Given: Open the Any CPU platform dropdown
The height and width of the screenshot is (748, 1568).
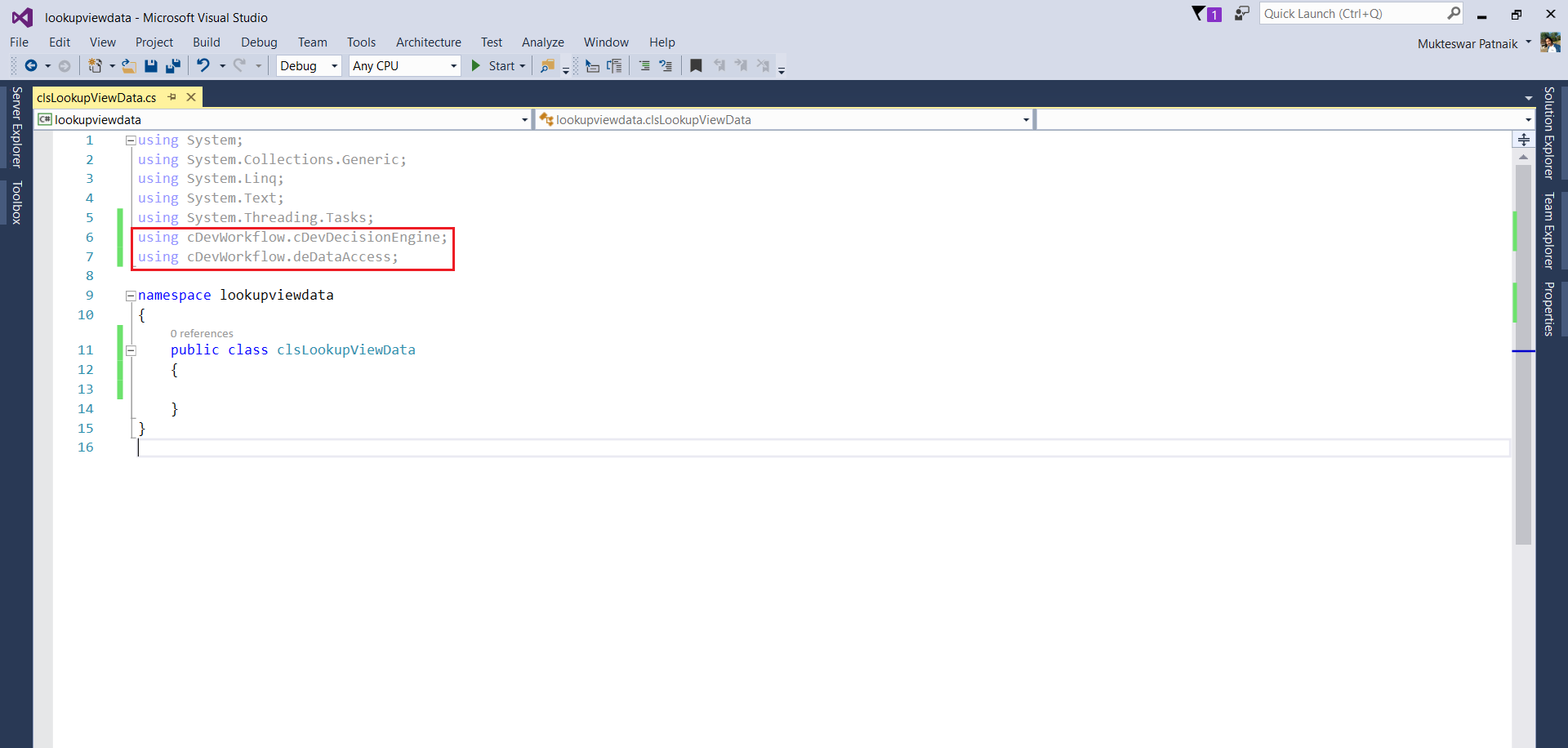Looking at the screenshot, I should click(x=452, y=65).
